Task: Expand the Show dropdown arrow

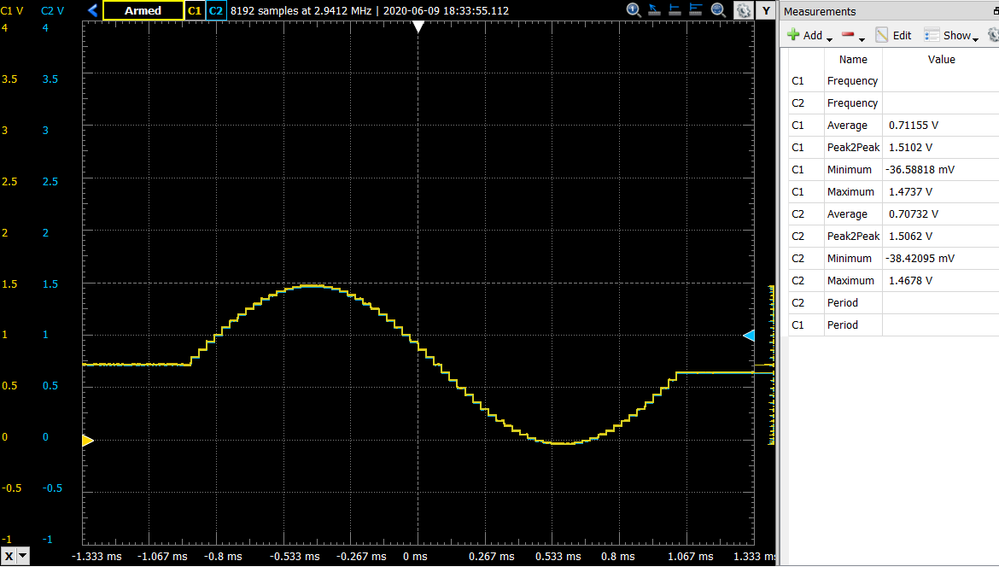Action: (x=975, y=39)
